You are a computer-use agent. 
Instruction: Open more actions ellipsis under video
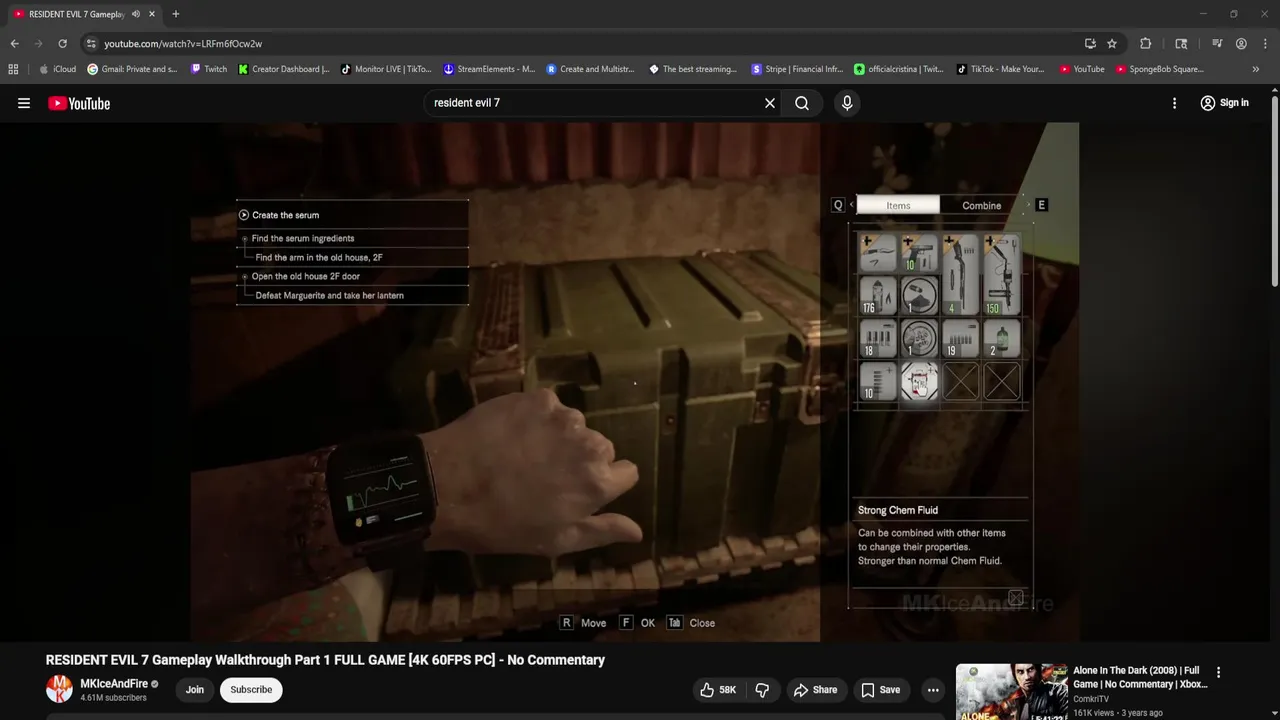click(x=933, y=690)
